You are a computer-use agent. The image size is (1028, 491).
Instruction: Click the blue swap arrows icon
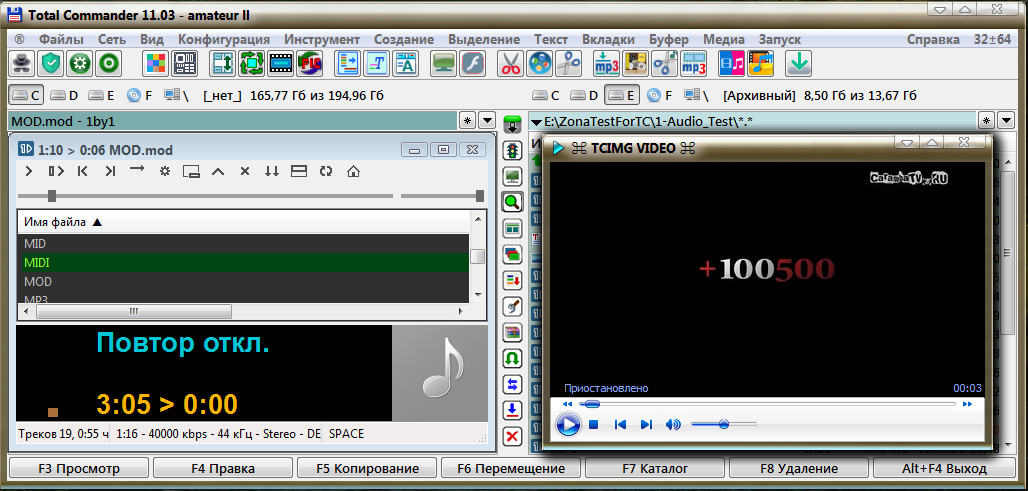(512, 384)
